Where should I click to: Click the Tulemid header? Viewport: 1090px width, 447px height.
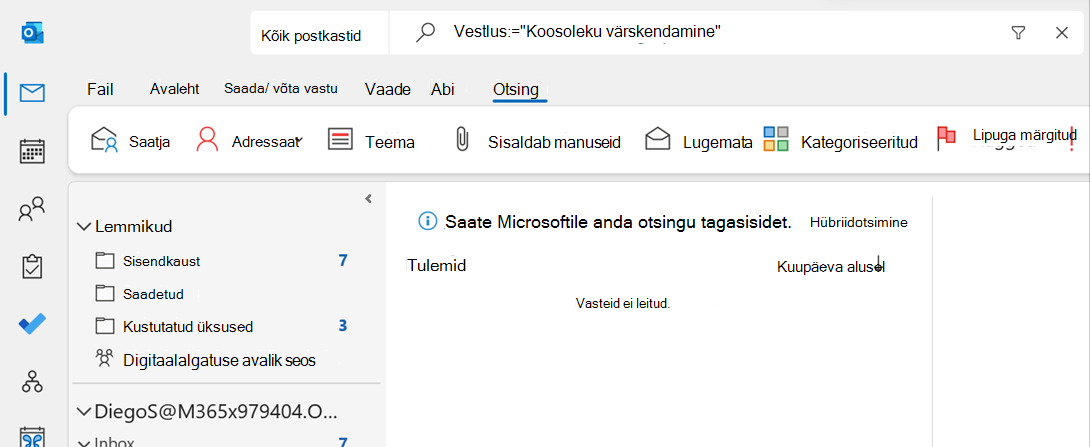click(436, 265)
